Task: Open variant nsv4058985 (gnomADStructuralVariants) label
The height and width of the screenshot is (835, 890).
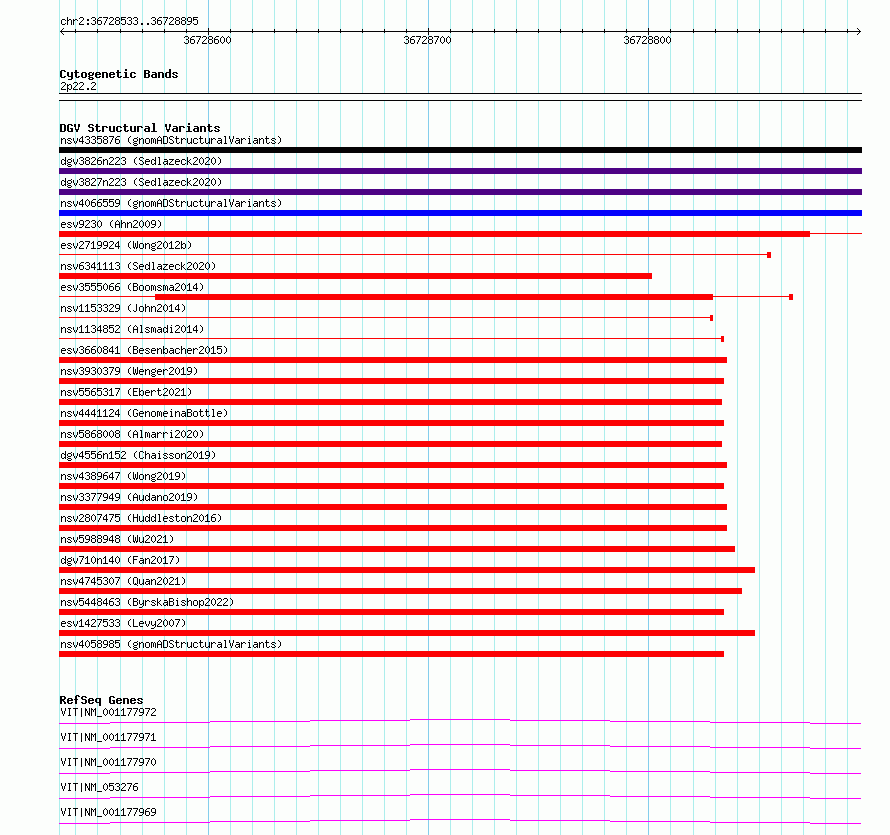Action: pyautogui.click(x=171, y=644)
